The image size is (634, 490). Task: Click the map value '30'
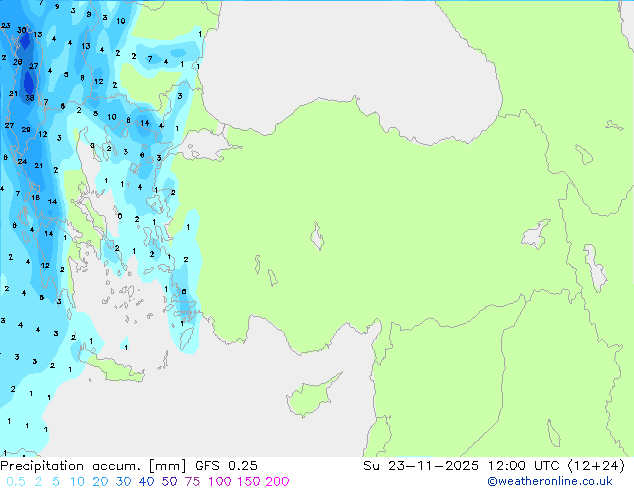click(x=21, y=30)
